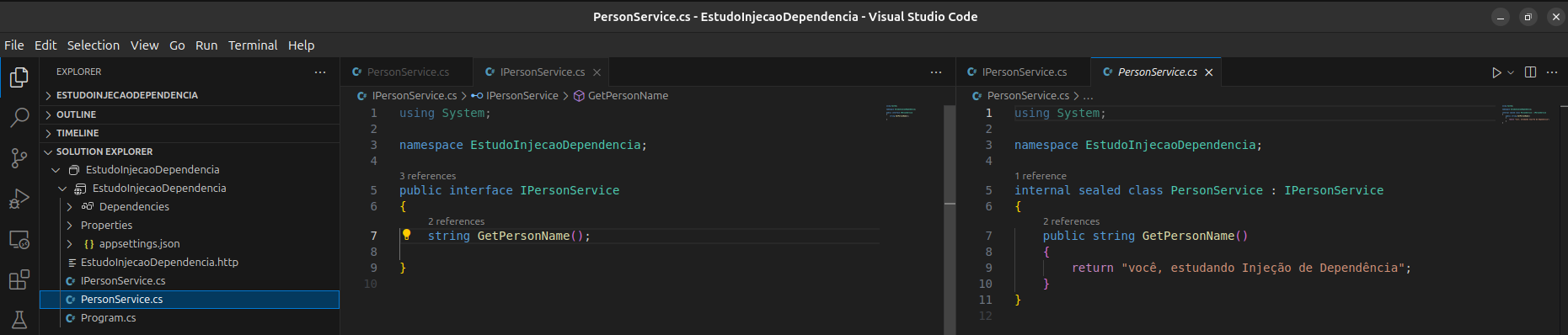Open the Source Control view icon

pyautogui.click(x=19, y=158)
